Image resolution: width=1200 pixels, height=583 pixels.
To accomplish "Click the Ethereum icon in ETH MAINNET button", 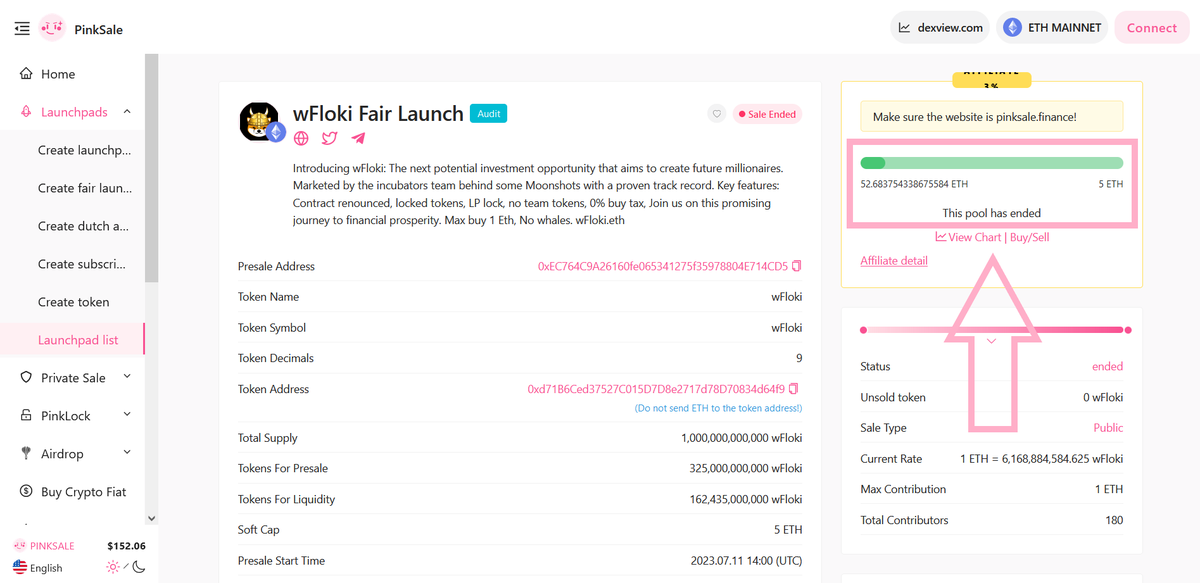I will tap(1013, 28).
